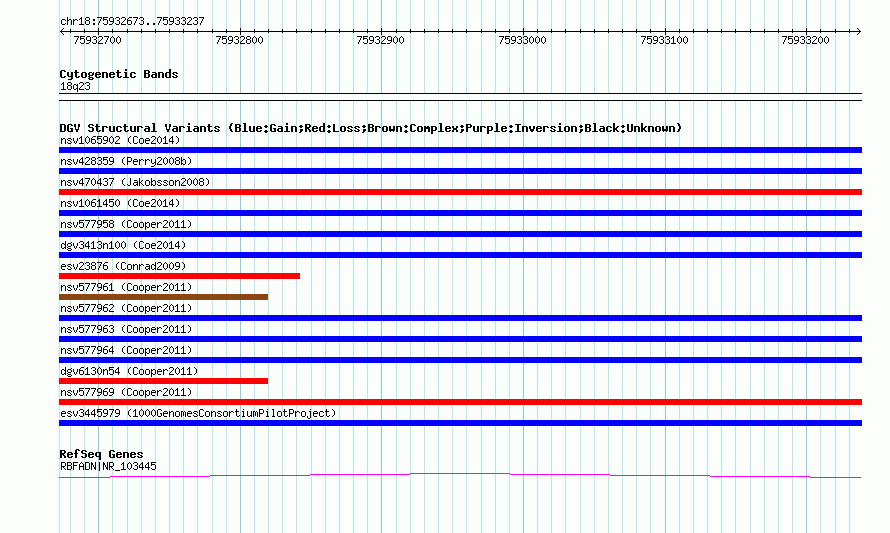
Task: Click the nsv1065902 (Coe2014) label
Action: click(120, 140)
